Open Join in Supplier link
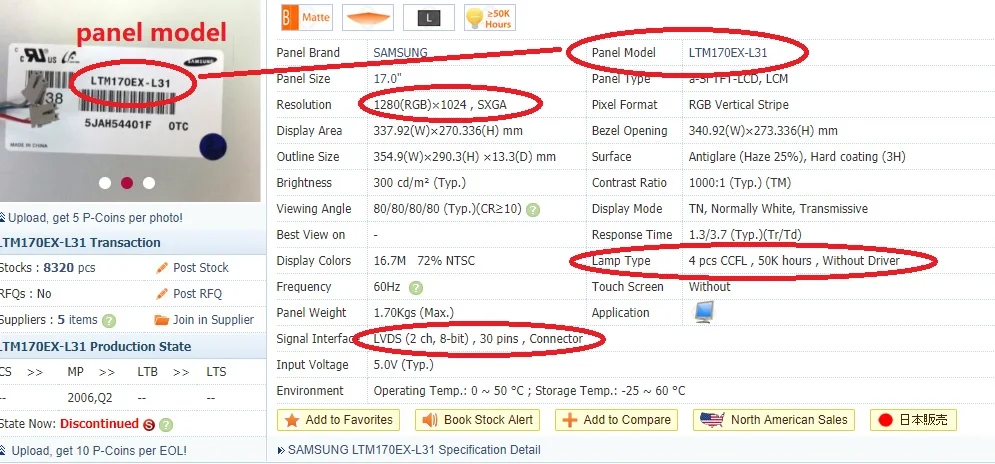 click(x=213, y=320)
